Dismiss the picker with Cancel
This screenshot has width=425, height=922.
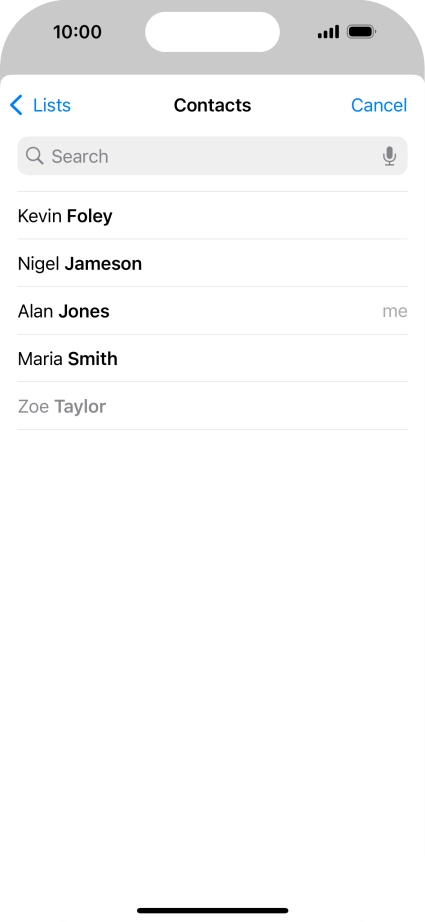[379, 105]
